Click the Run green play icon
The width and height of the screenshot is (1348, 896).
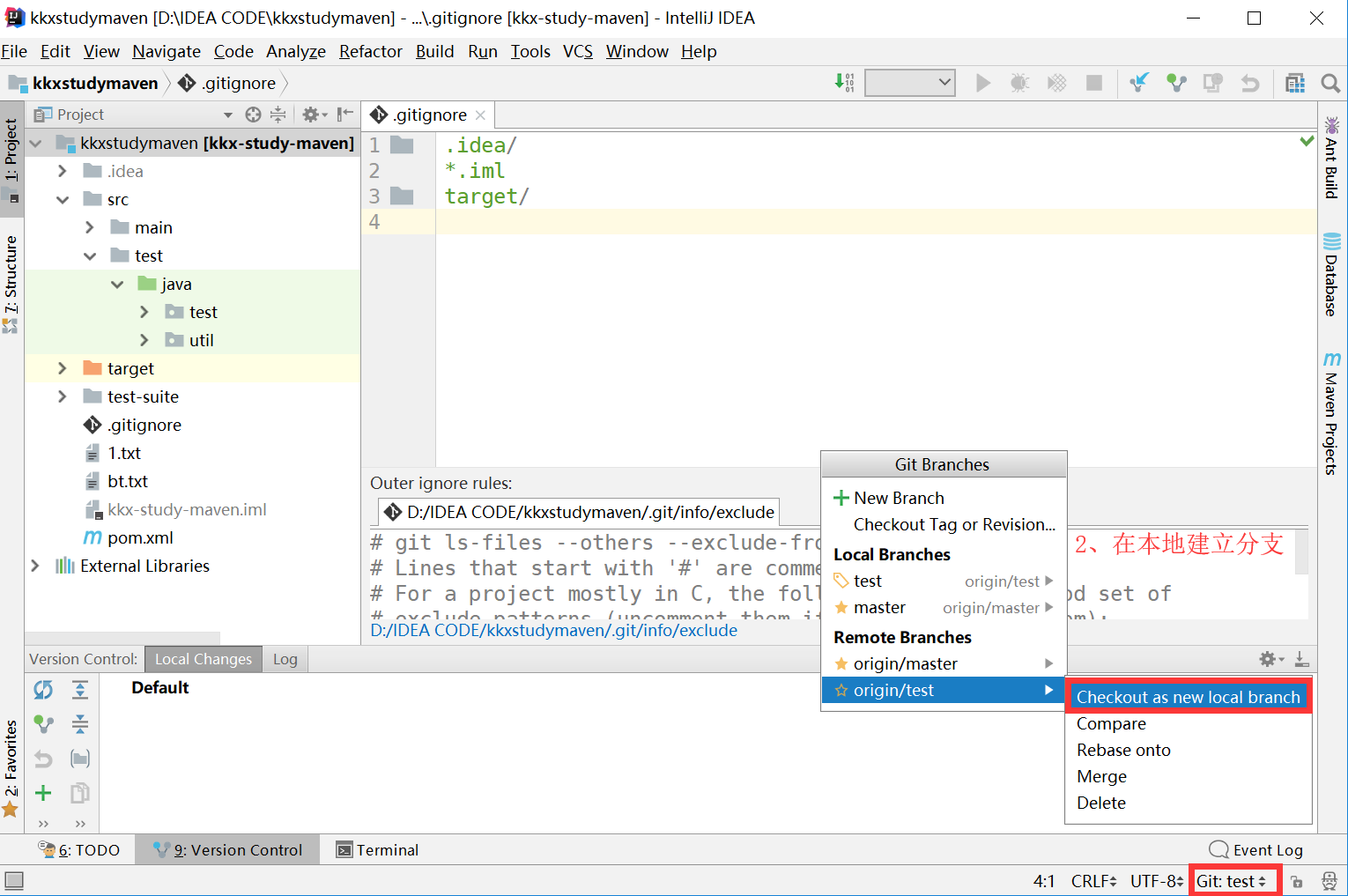click(x=983, y=83)
